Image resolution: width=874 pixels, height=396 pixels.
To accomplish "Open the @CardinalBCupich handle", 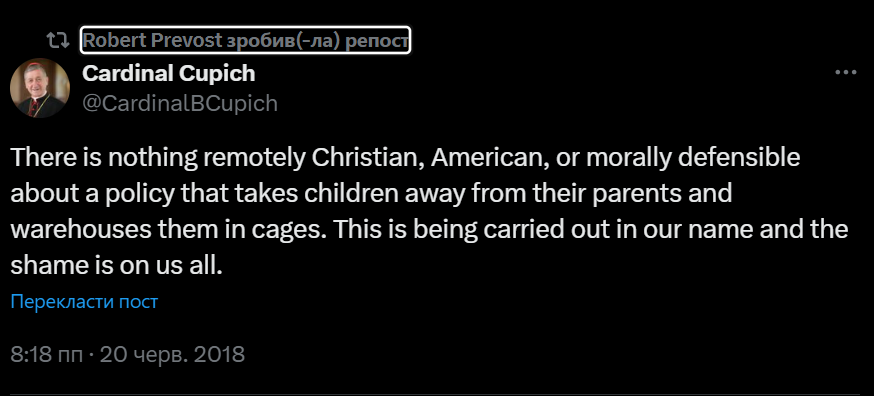I will pyautogui.click(x=180, y=104).
